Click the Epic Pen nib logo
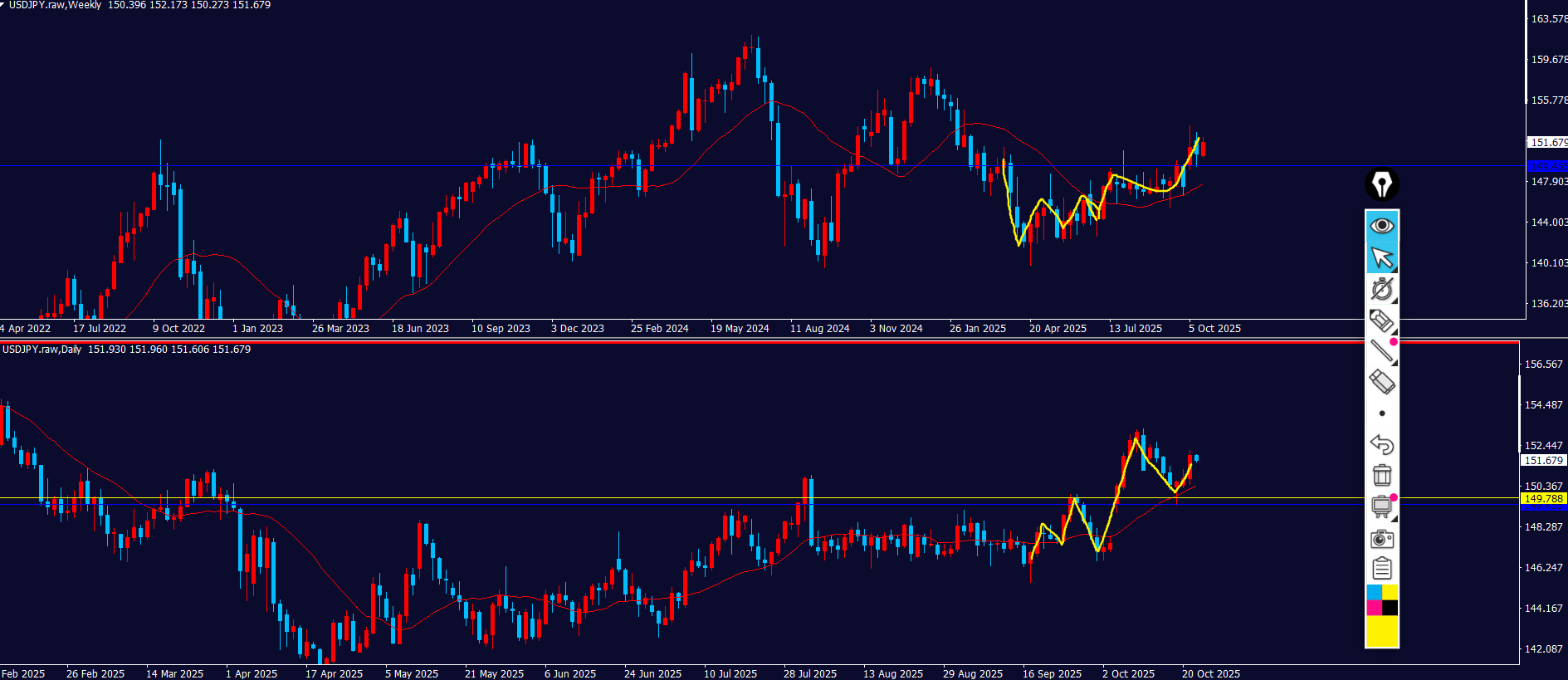Viewport: 1568px width, 680px height. 1382,184
